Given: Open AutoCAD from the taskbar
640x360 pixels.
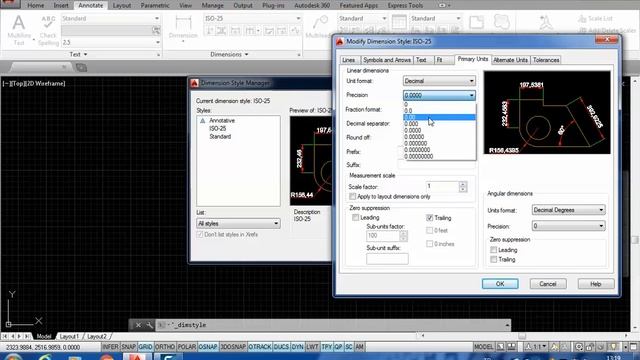Looking at the screenshot, I should [x=137, y=357].
